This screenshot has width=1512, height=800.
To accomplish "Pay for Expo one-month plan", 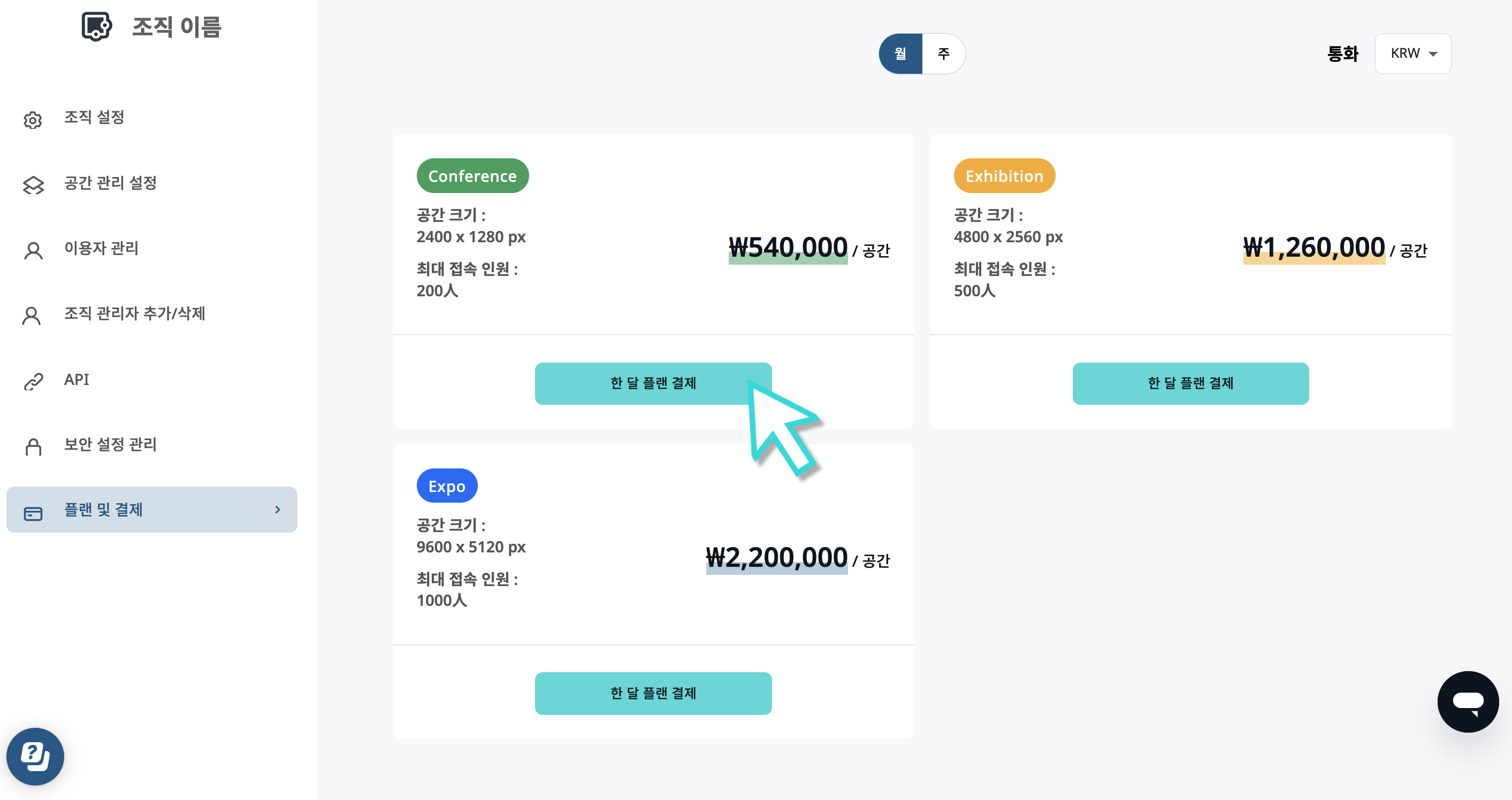I will pyautogui.click(x=653, y=693).
